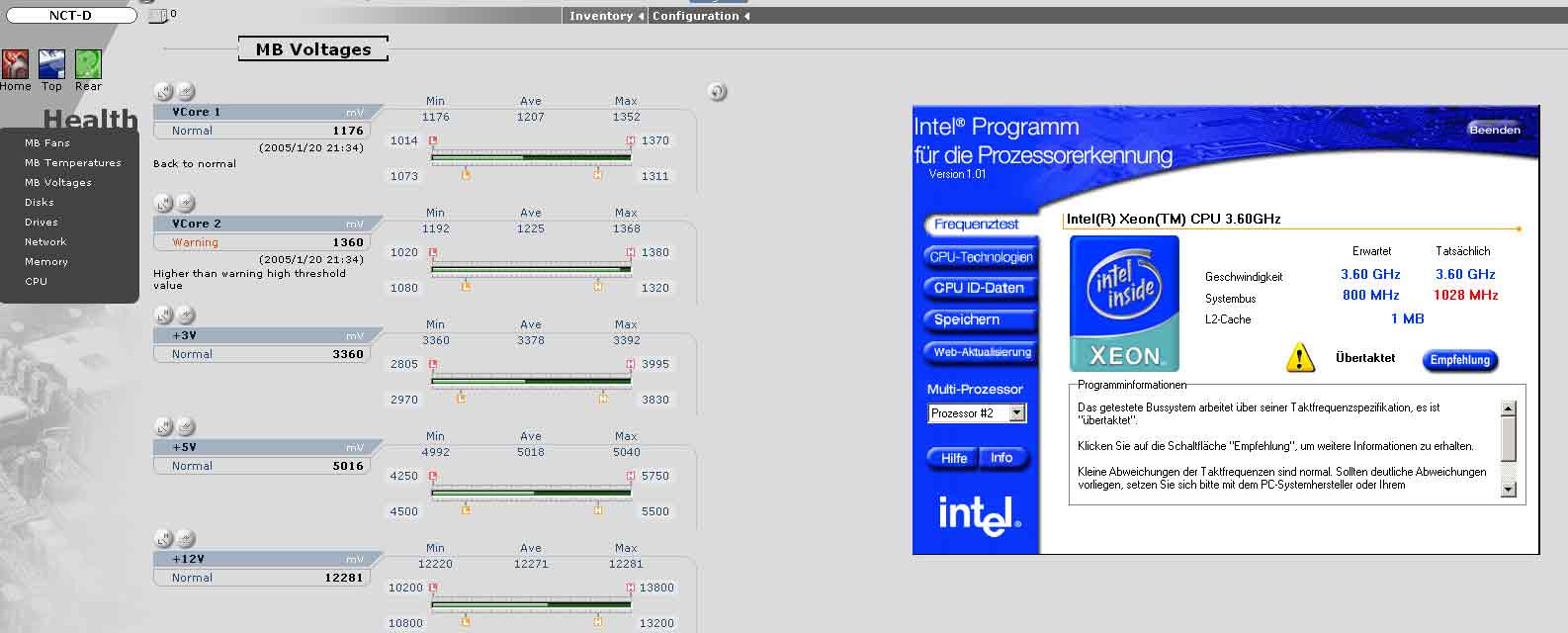Click +5V orange low-warning L marker
The width and height of the screenshot is (1568, 633).
[x=466, y=509]
